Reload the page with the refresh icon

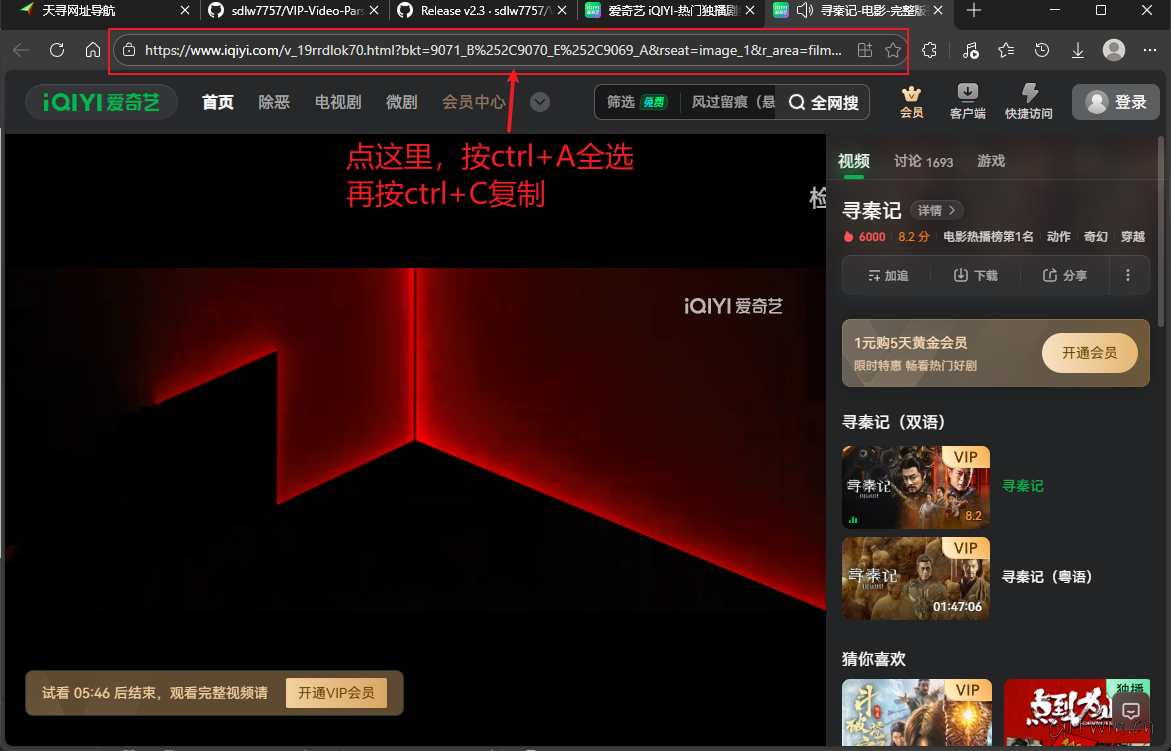57,50
